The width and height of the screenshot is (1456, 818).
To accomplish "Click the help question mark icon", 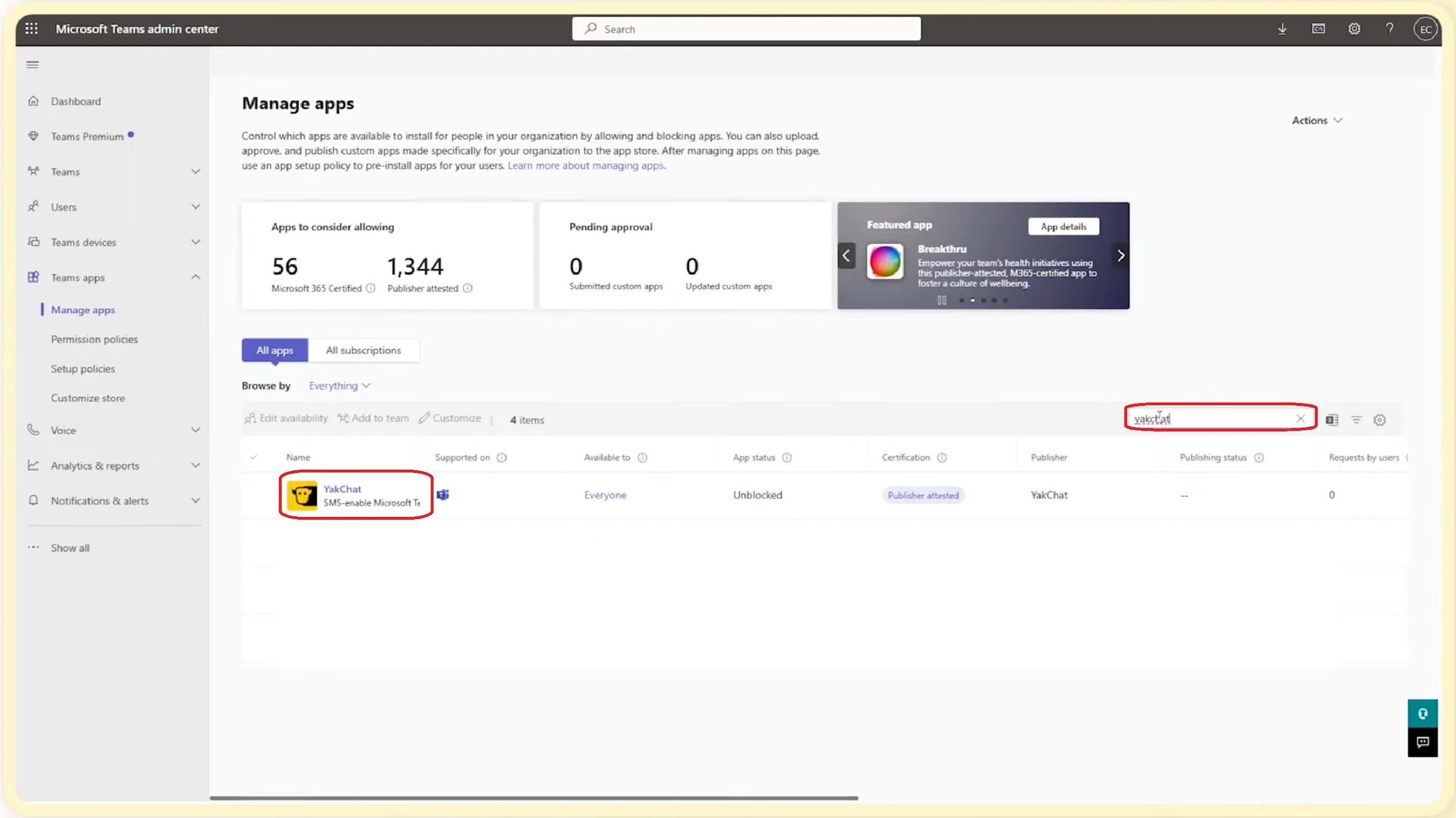I will pyautogui.click(x=1389, y=28).
